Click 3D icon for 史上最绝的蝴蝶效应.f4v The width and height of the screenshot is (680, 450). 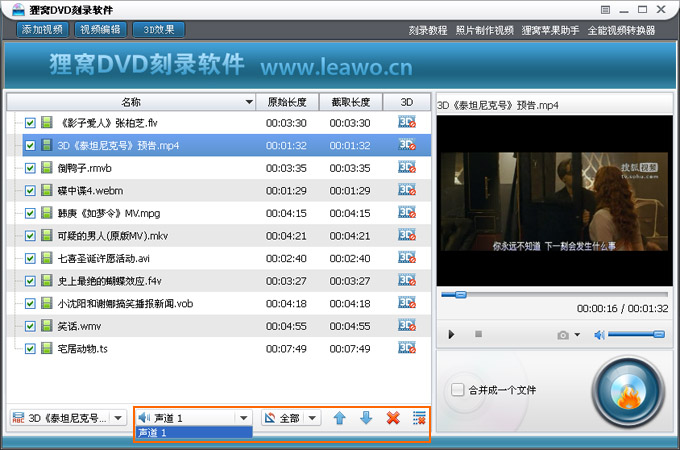tap(407, 280)
